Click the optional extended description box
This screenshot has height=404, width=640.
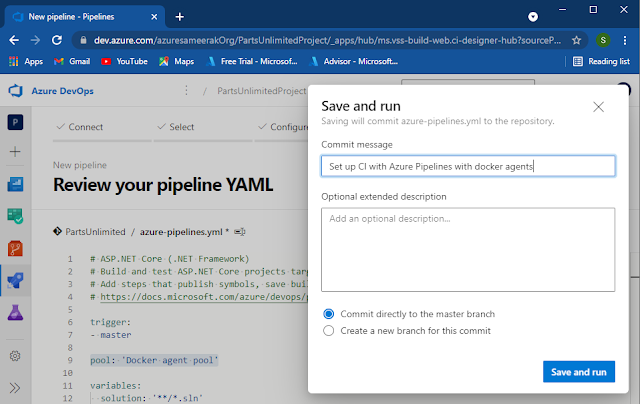[468, 249]
